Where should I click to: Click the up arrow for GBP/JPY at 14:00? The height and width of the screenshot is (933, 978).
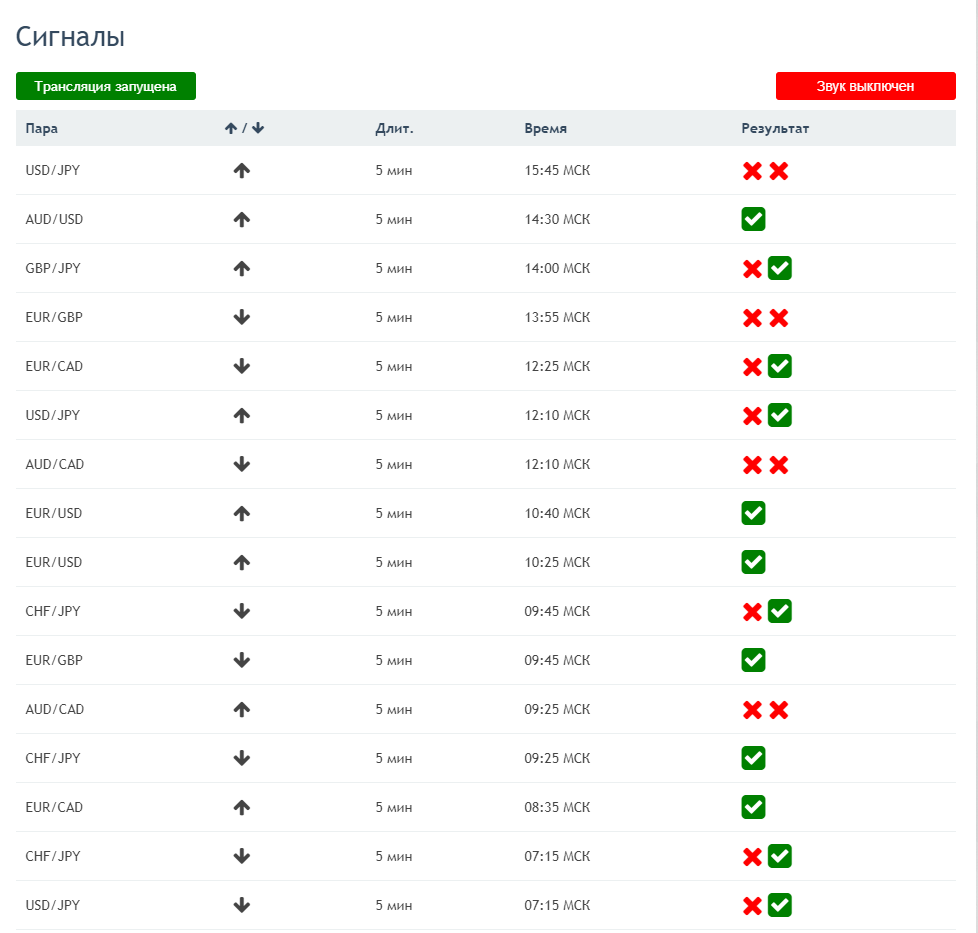coord(242,269)
